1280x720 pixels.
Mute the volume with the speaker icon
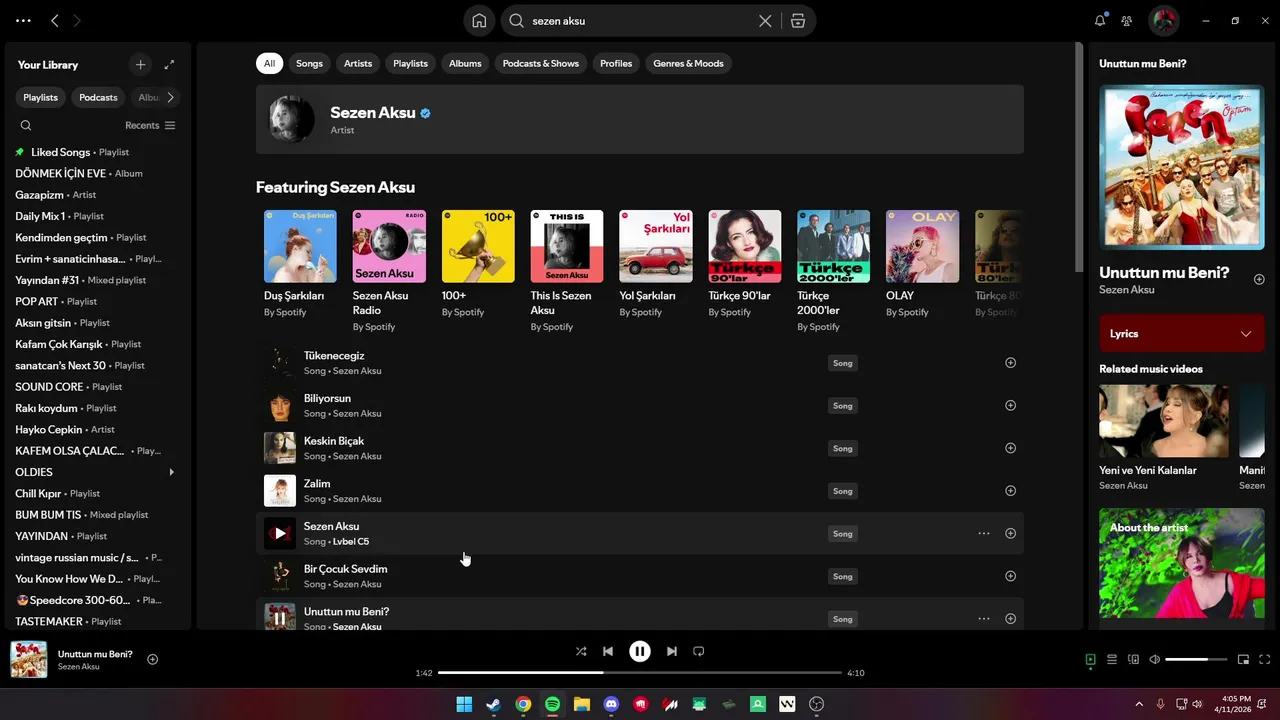[1155, 659]
